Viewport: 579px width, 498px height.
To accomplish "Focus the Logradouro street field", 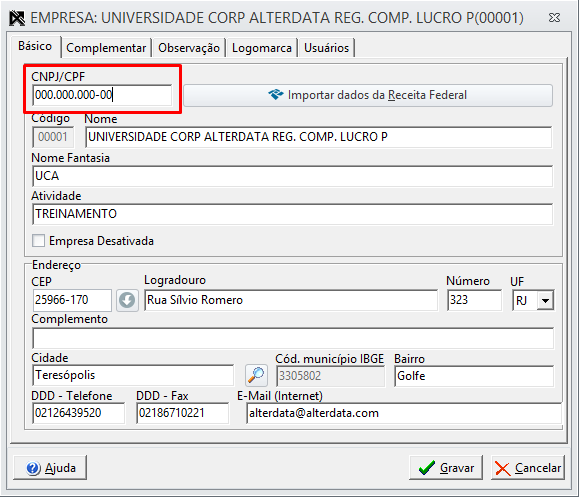I will click(x=291, y=300).
